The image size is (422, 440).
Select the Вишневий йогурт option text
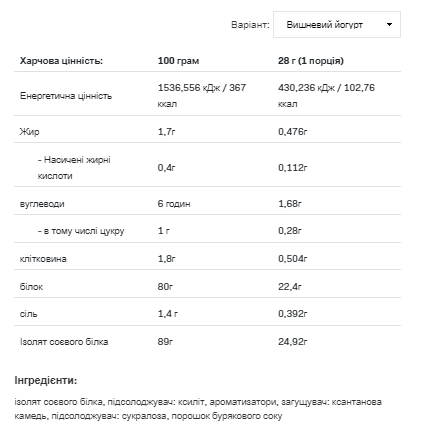(324, 25)
